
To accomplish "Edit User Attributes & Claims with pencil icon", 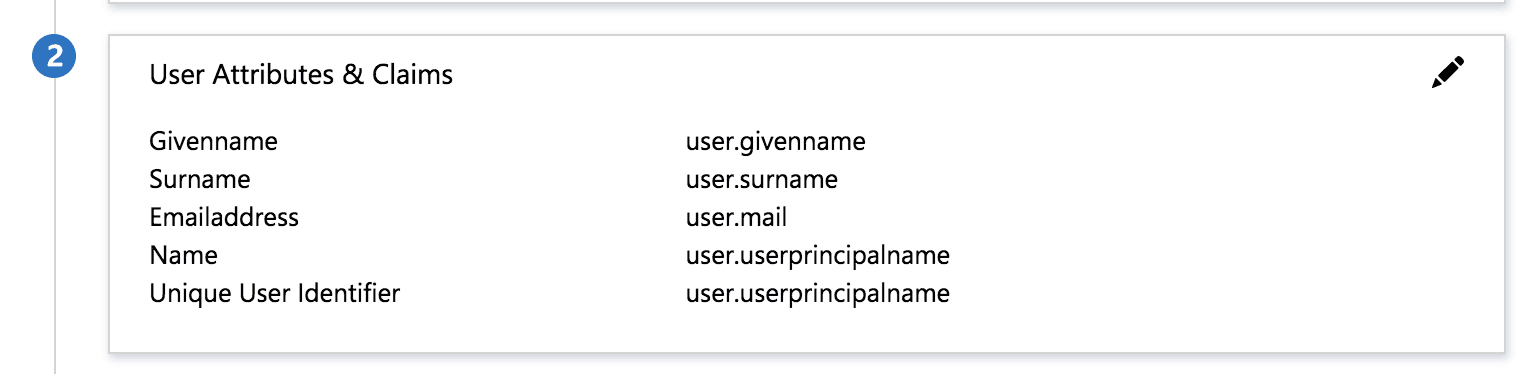I will point(1448,73).
